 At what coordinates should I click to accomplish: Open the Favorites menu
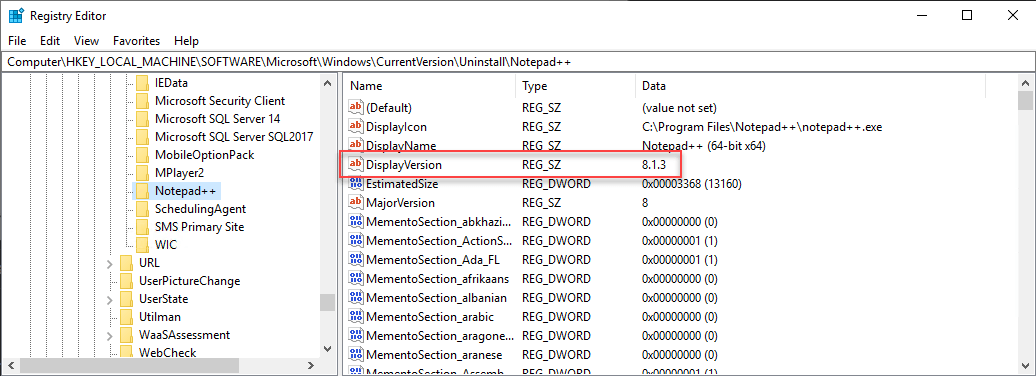[x=137, y=40]
